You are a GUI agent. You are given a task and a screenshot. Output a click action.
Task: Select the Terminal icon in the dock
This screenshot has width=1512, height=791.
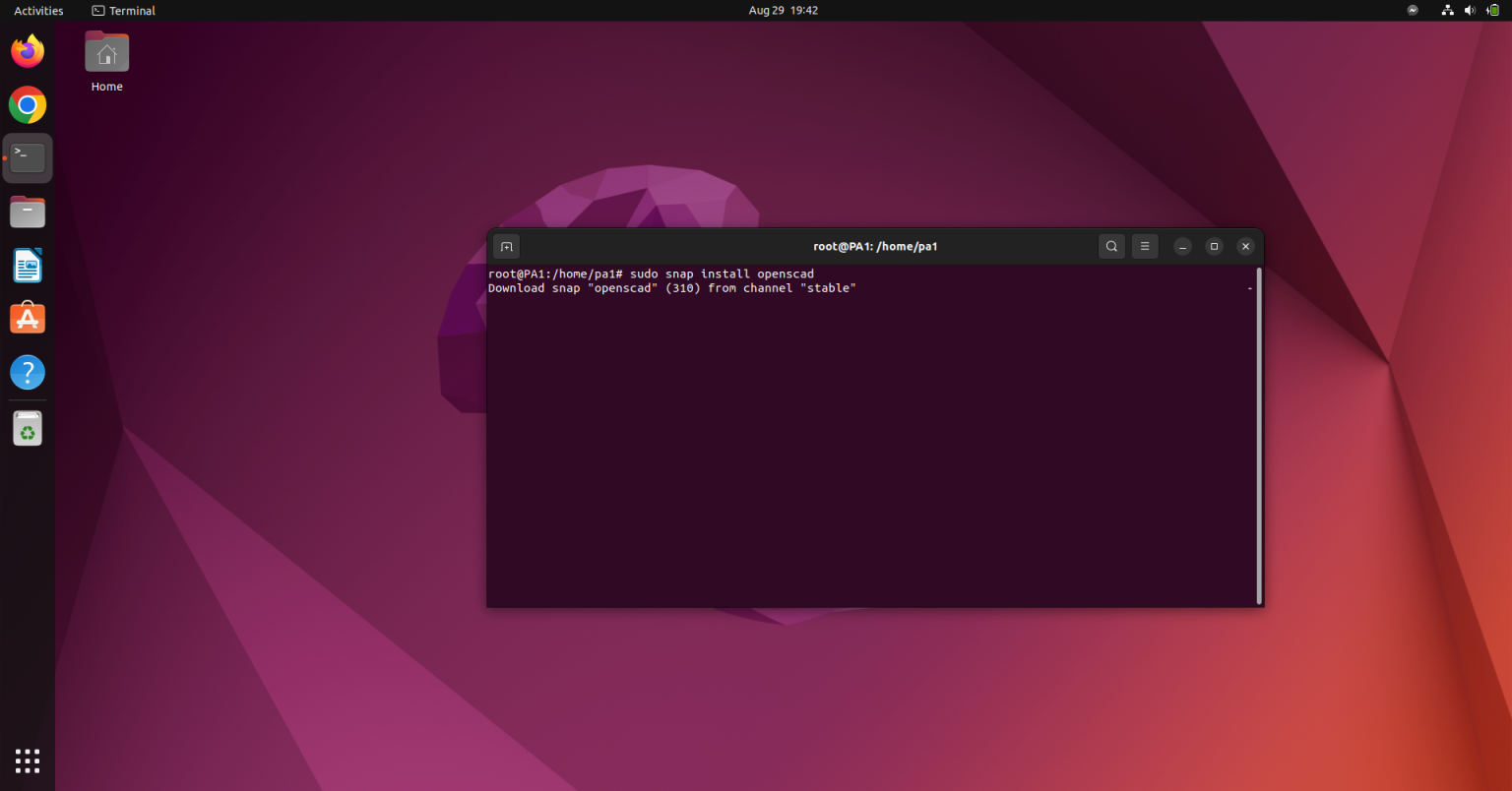click(27, 157)
